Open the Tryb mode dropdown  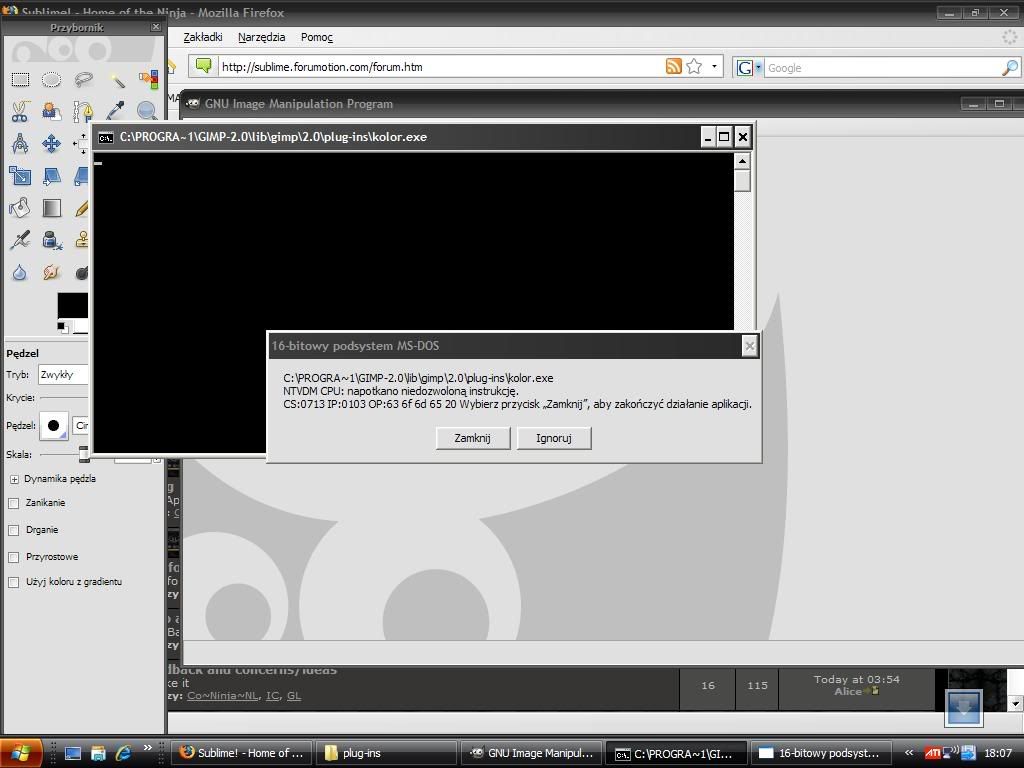pos(62,375)
